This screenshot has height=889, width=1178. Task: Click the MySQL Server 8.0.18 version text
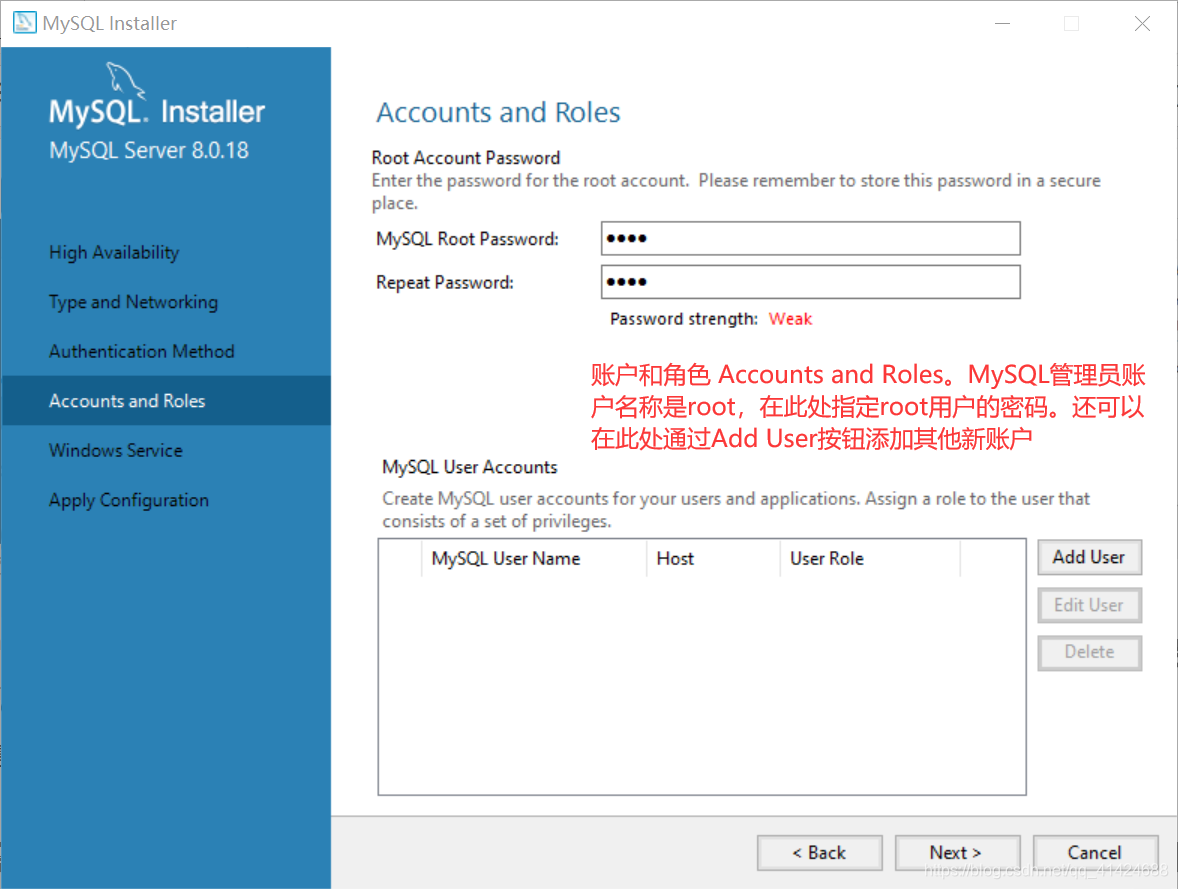point(149,150)
